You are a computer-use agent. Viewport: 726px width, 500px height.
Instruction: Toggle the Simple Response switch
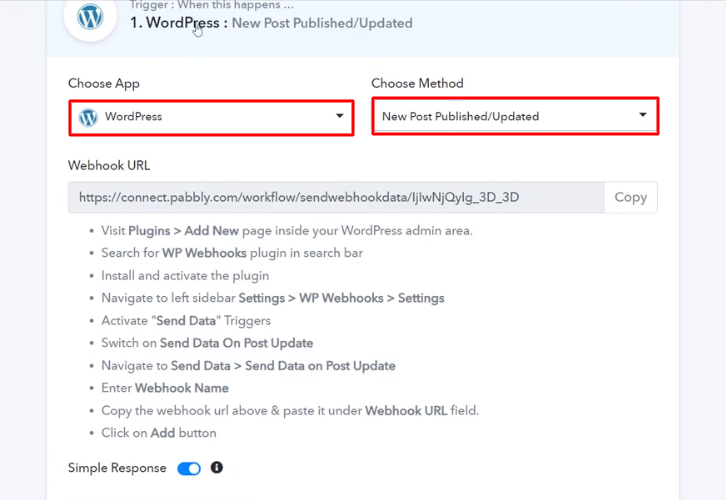pyautogui.click(x=189, y=469)
